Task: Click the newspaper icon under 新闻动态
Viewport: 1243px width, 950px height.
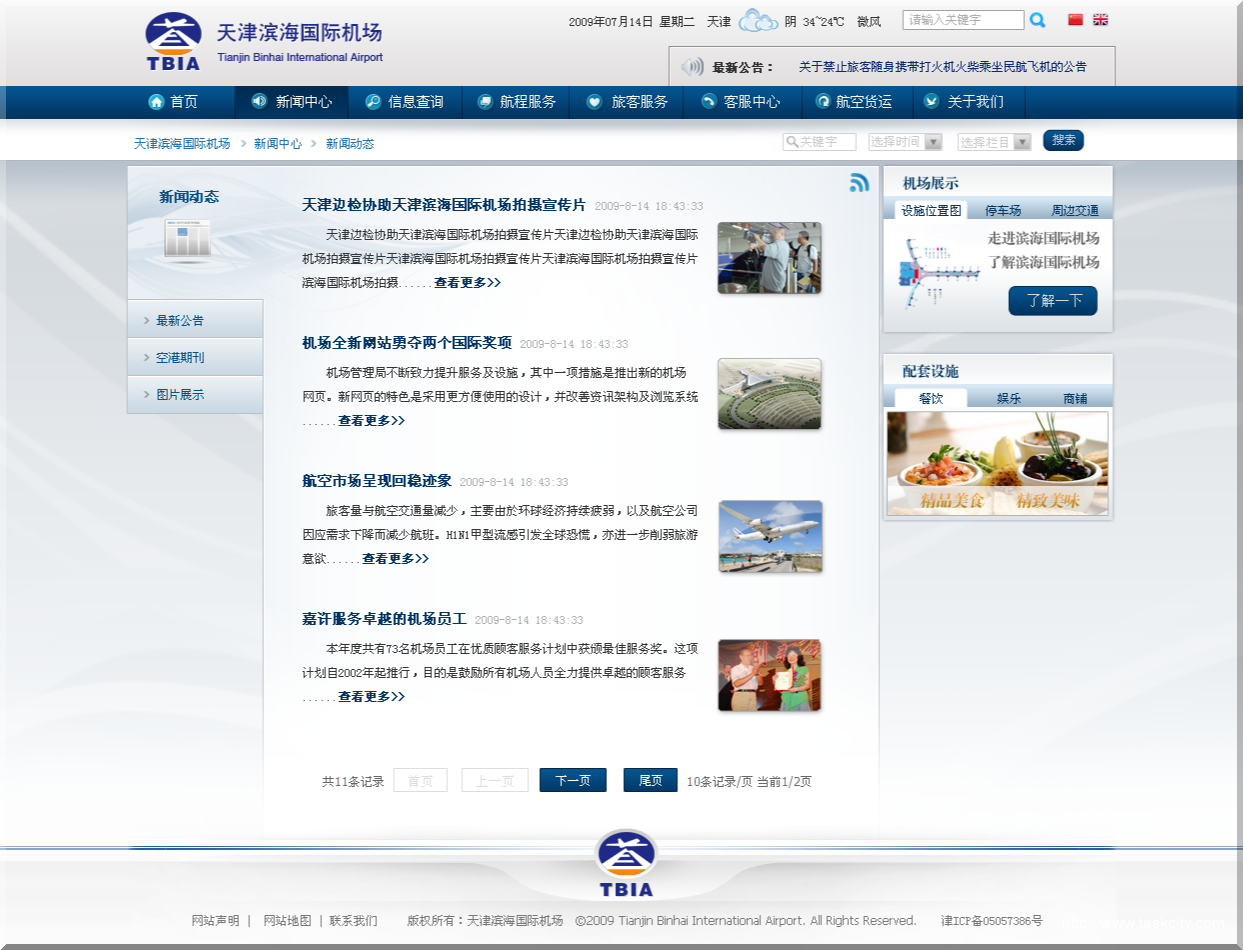Action: tap(186, 240)
